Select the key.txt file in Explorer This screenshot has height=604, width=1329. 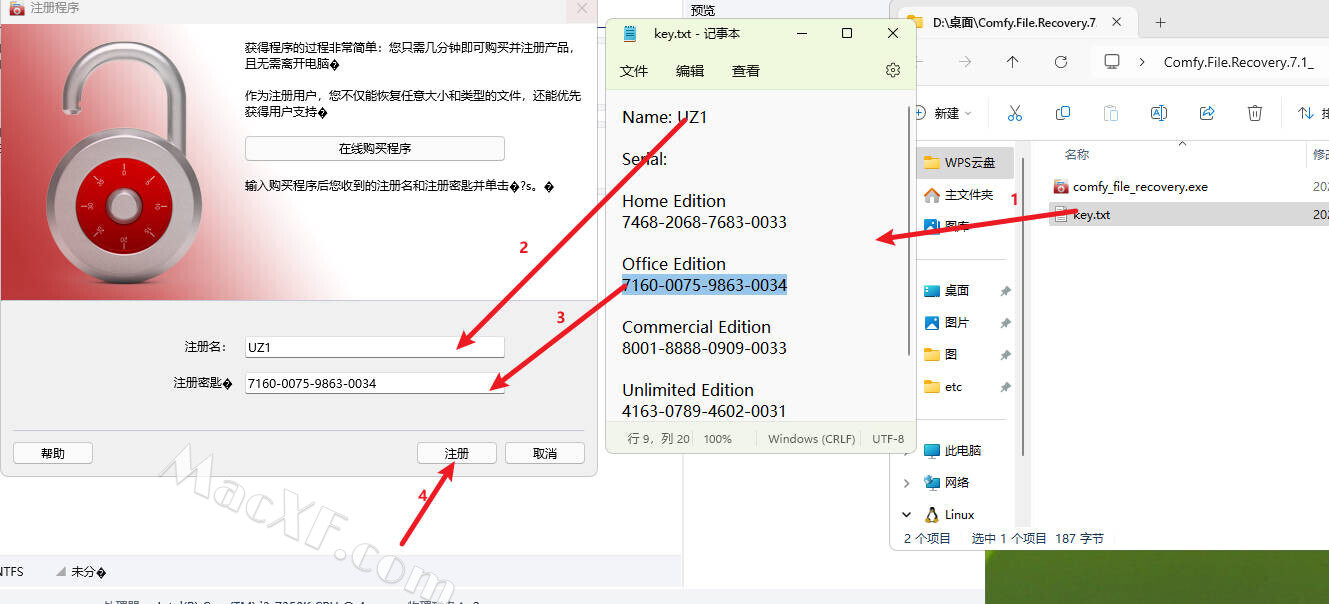coord(1189,215)
